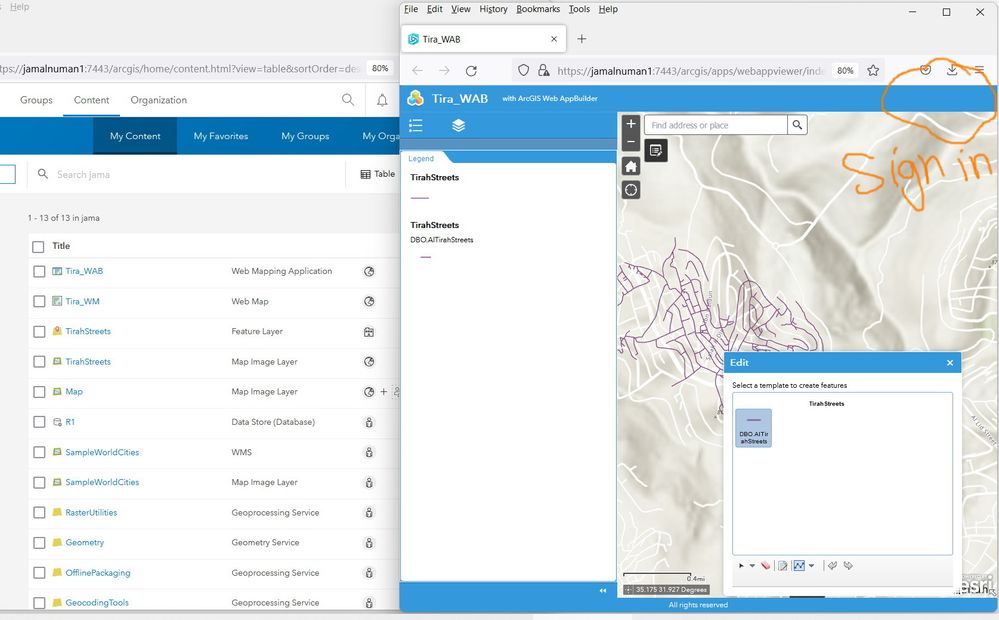Open the Bookmarks menu
This screenshot has height=620, width=999.
pos(538,9)
